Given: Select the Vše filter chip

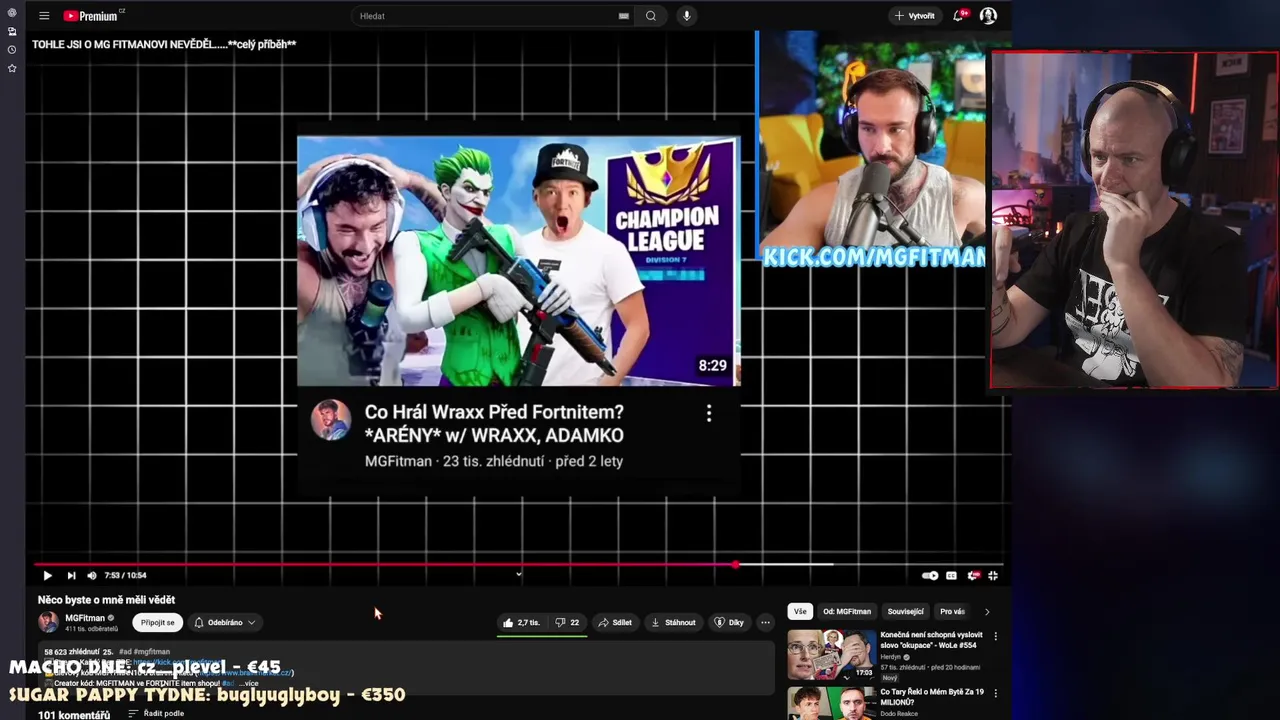Looking at the screenshot, I should tap(800, 611).
